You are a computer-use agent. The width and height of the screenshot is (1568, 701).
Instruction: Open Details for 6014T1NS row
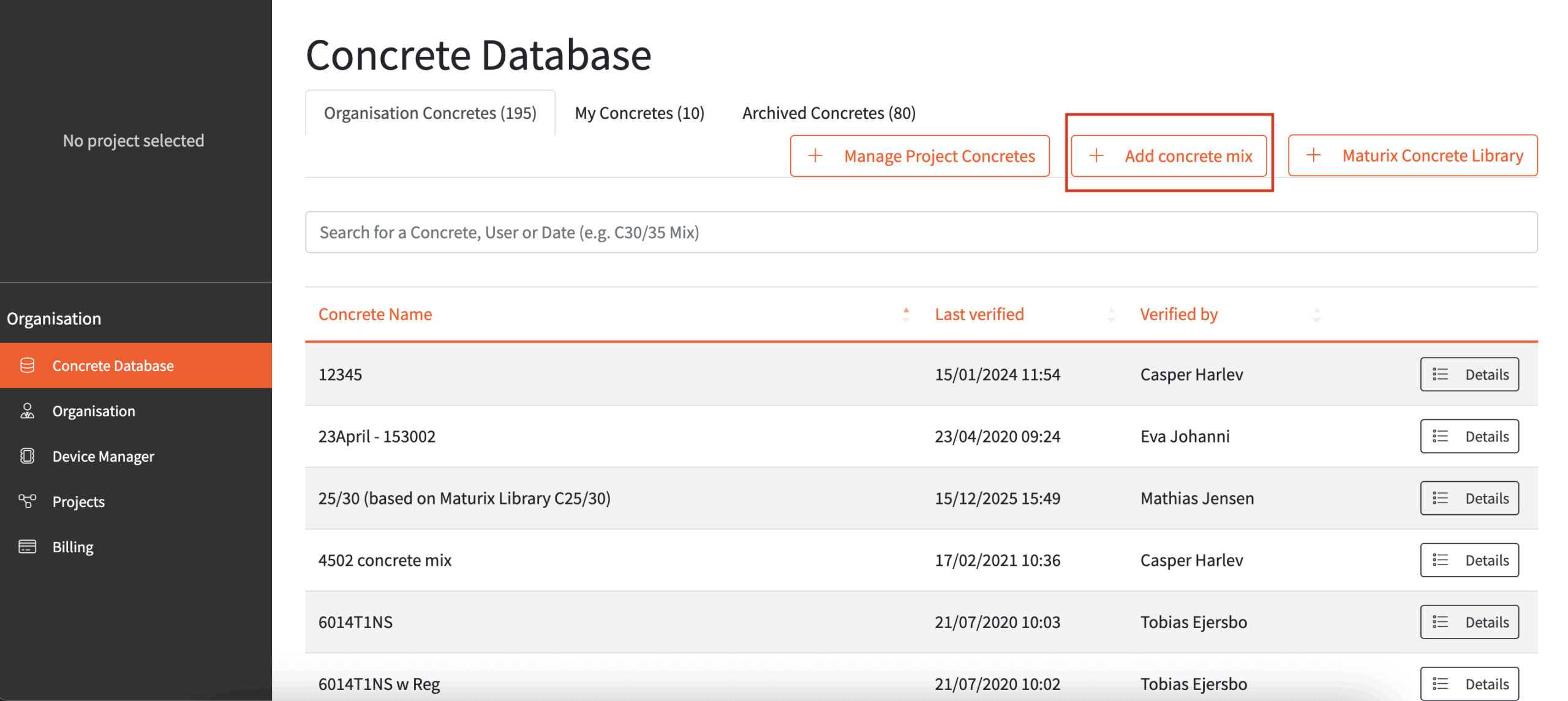(x=1469, y=622)
